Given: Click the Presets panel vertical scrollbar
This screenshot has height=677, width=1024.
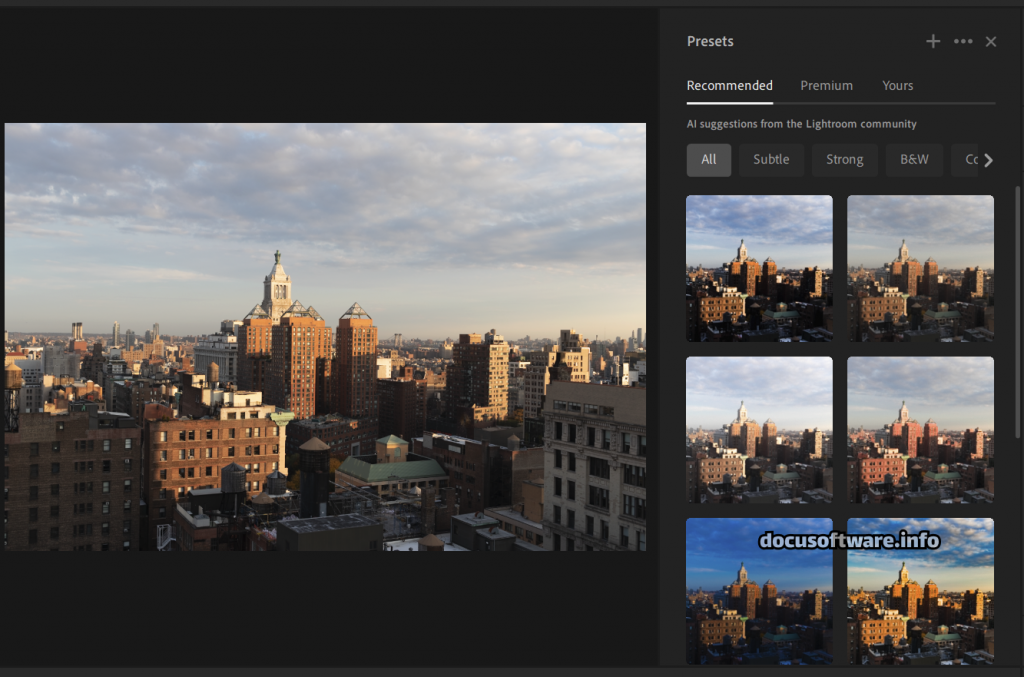Looking at the screenshot, I should point(1018,310).
